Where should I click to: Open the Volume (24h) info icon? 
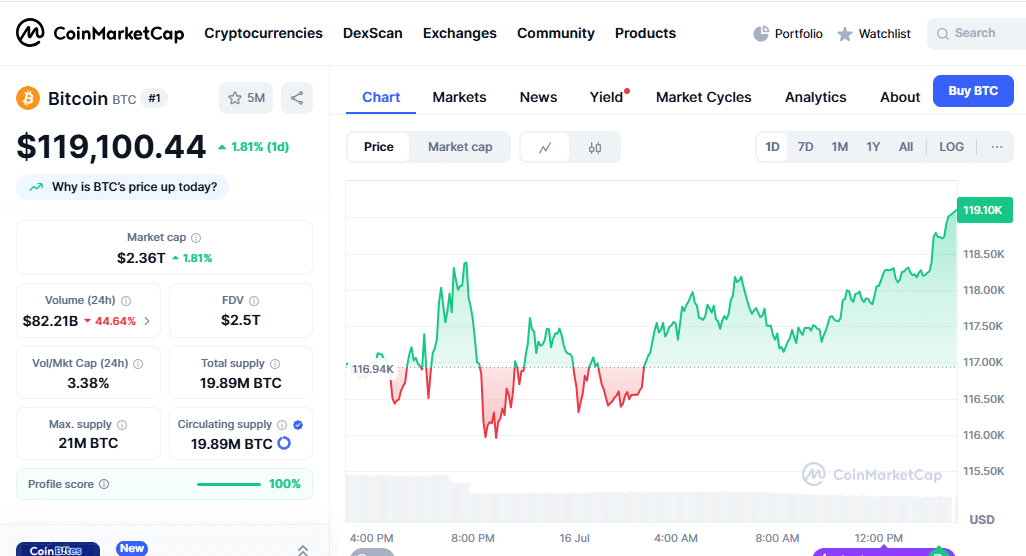126,300
